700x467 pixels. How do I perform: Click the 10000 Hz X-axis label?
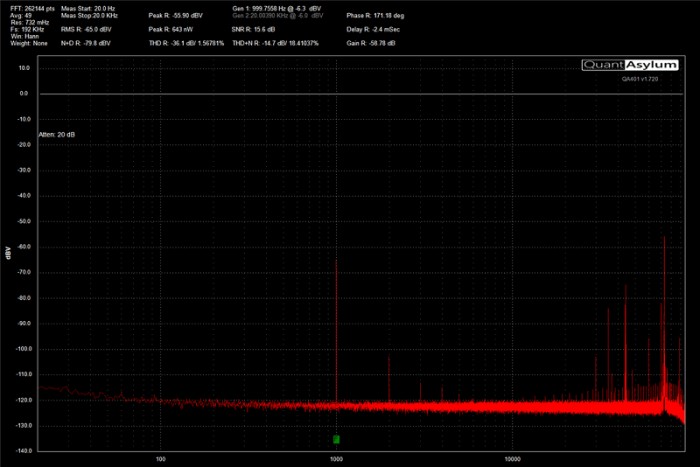point(512,459)
